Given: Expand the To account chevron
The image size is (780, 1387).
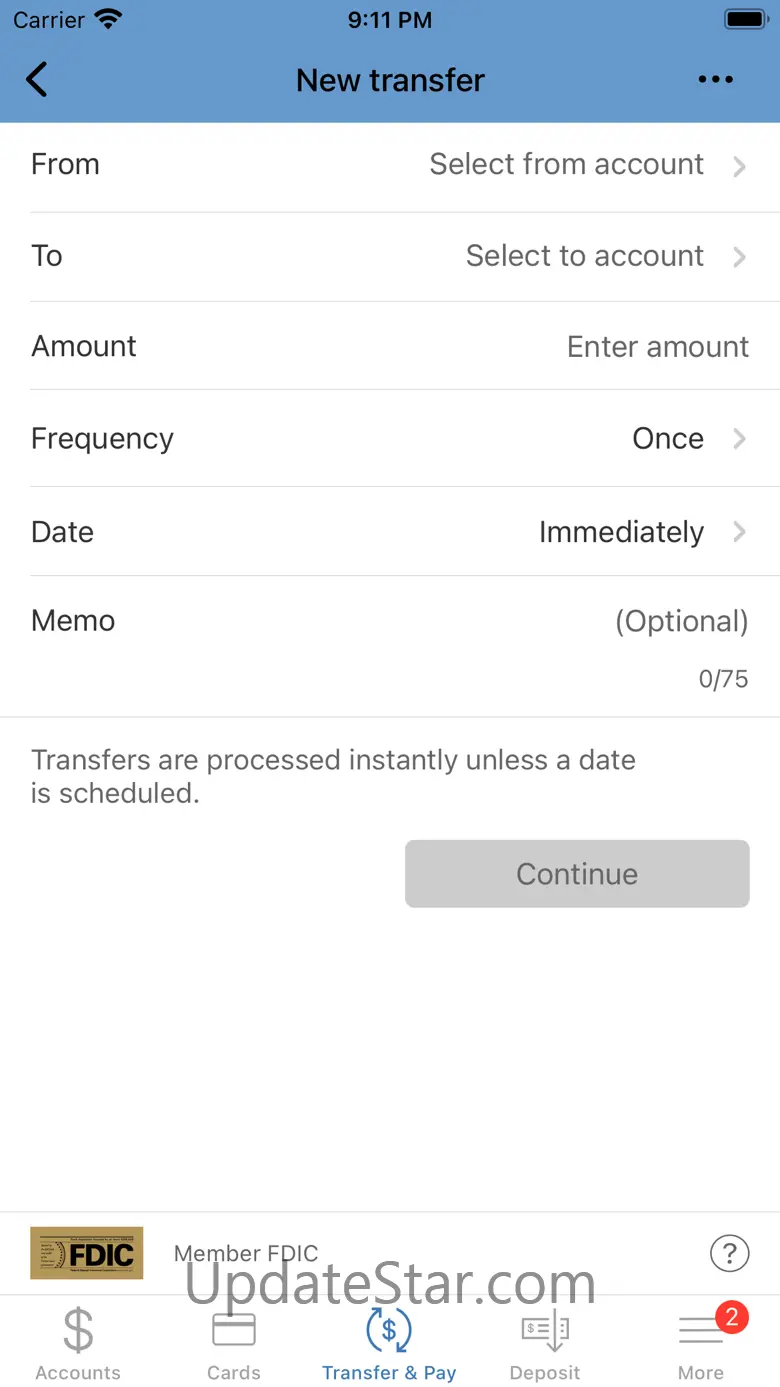Looking at the screenshot, I should click(x=739, y=256).
